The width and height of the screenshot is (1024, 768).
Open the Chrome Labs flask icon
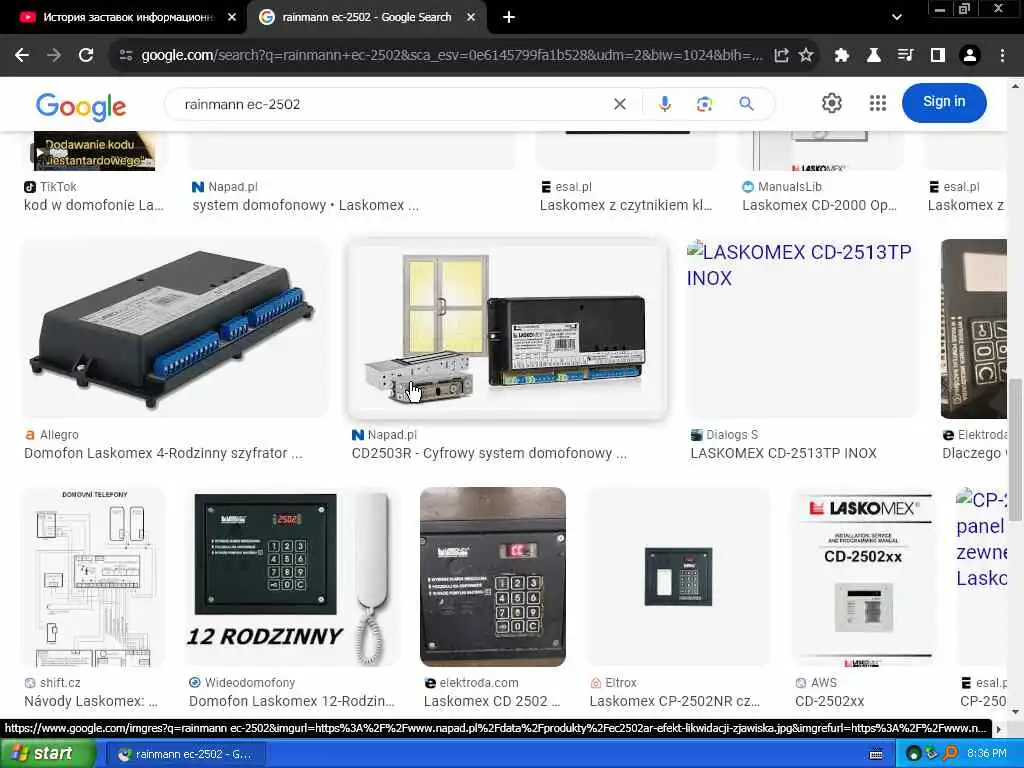[873, 56]
